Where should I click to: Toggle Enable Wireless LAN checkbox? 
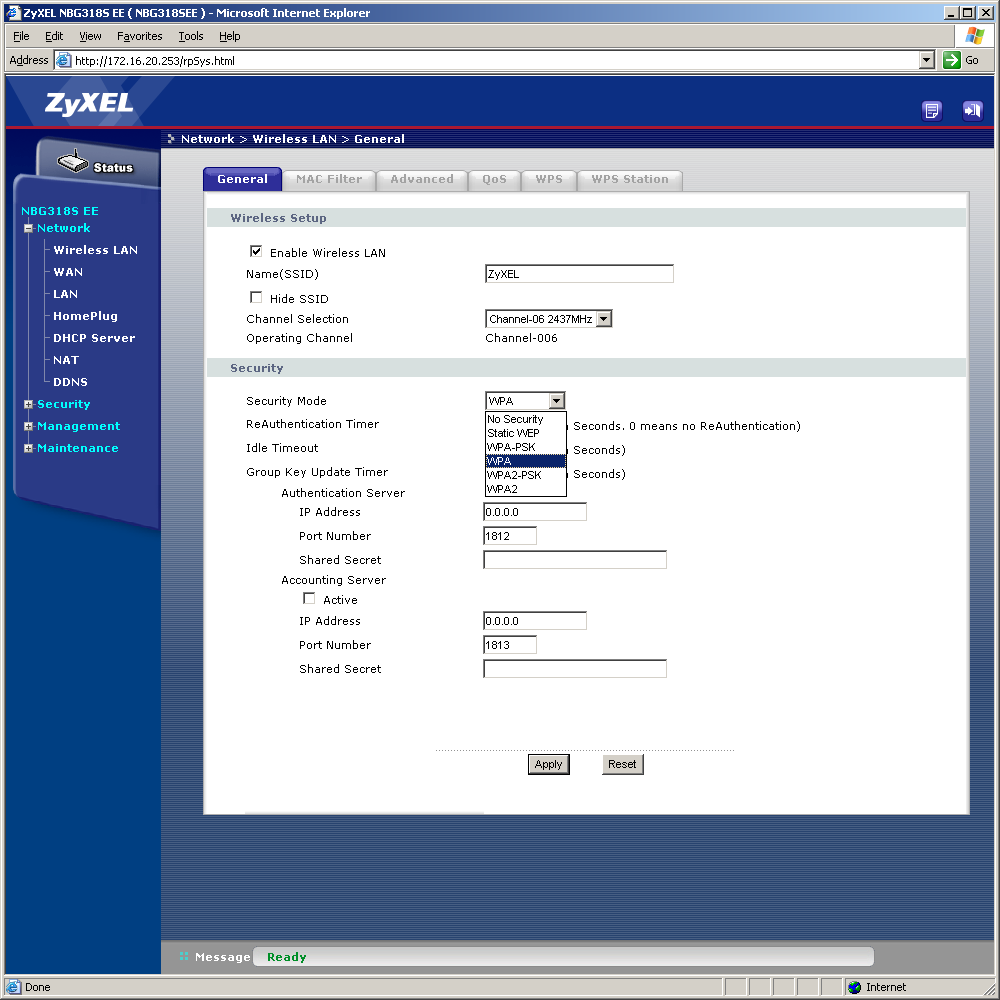256,251
